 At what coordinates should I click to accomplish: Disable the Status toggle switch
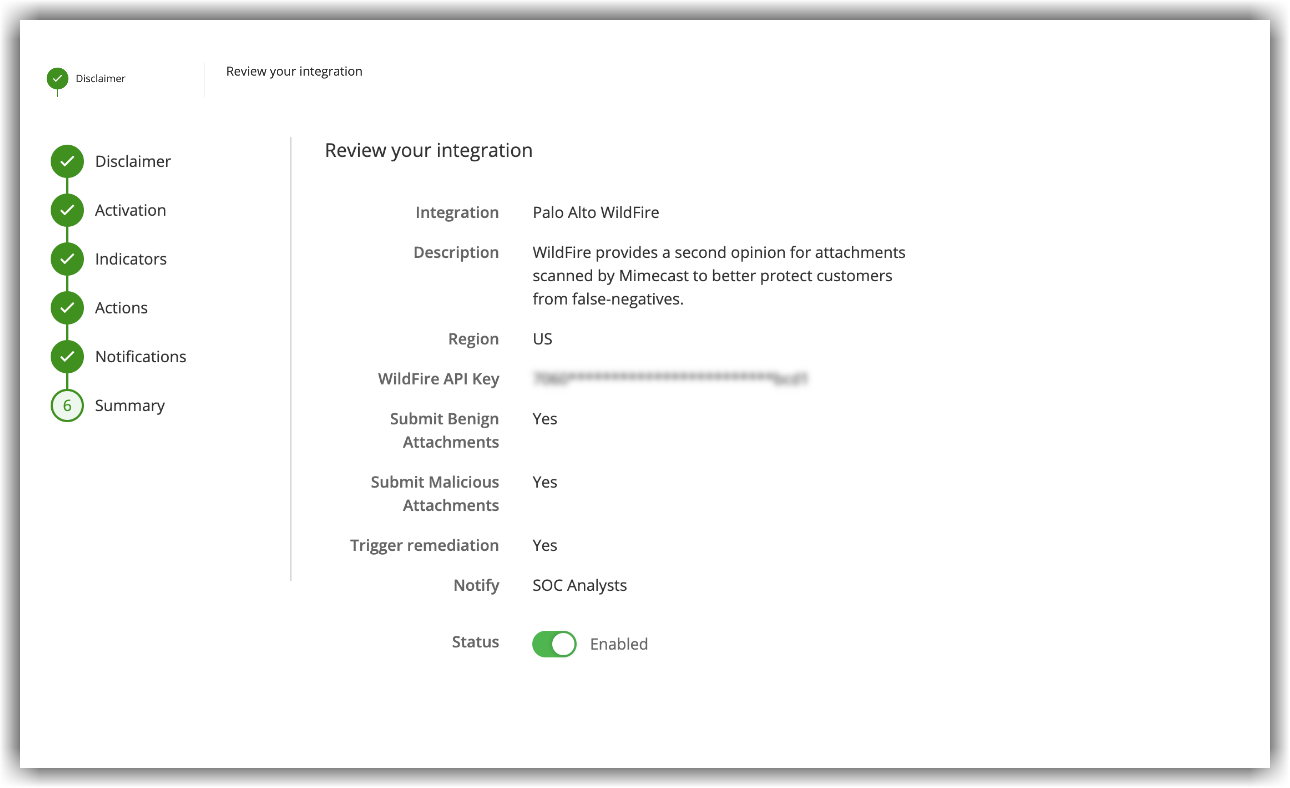click(x=554, y=644)
